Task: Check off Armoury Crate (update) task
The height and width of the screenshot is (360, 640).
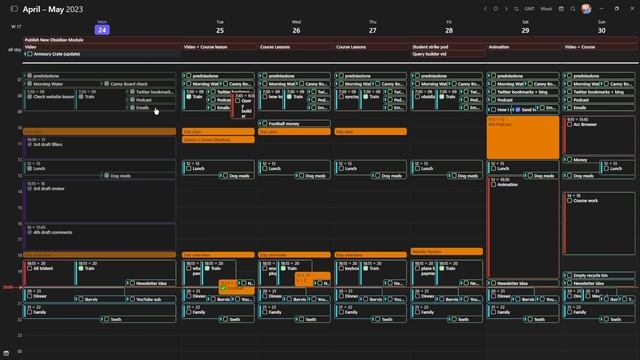Action: pos(29,54)
